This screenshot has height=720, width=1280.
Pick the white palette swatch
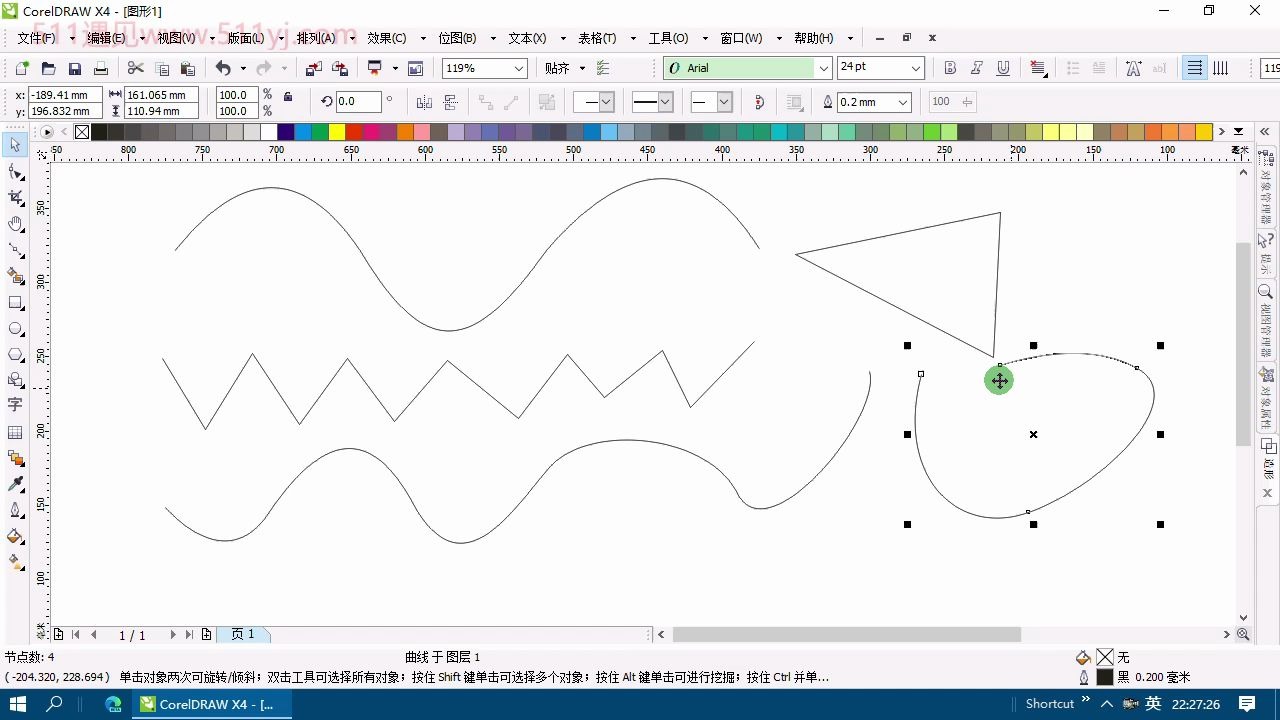[x=269, y=132]
